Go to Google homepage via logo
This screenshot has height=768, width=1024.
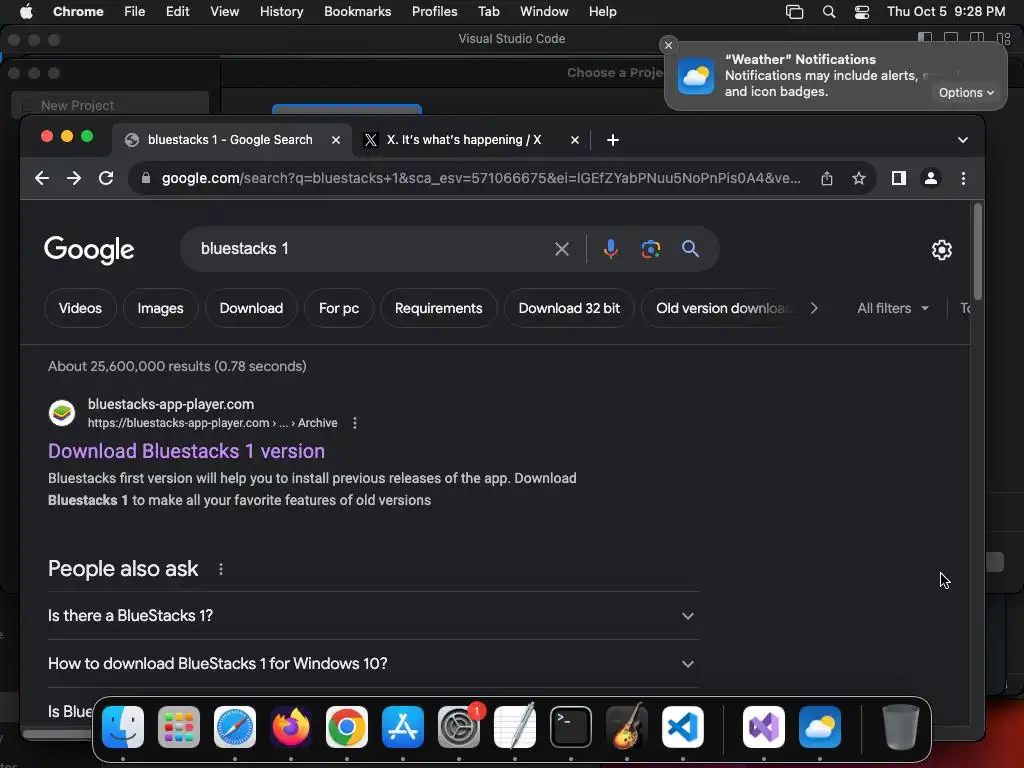(89, 250)
